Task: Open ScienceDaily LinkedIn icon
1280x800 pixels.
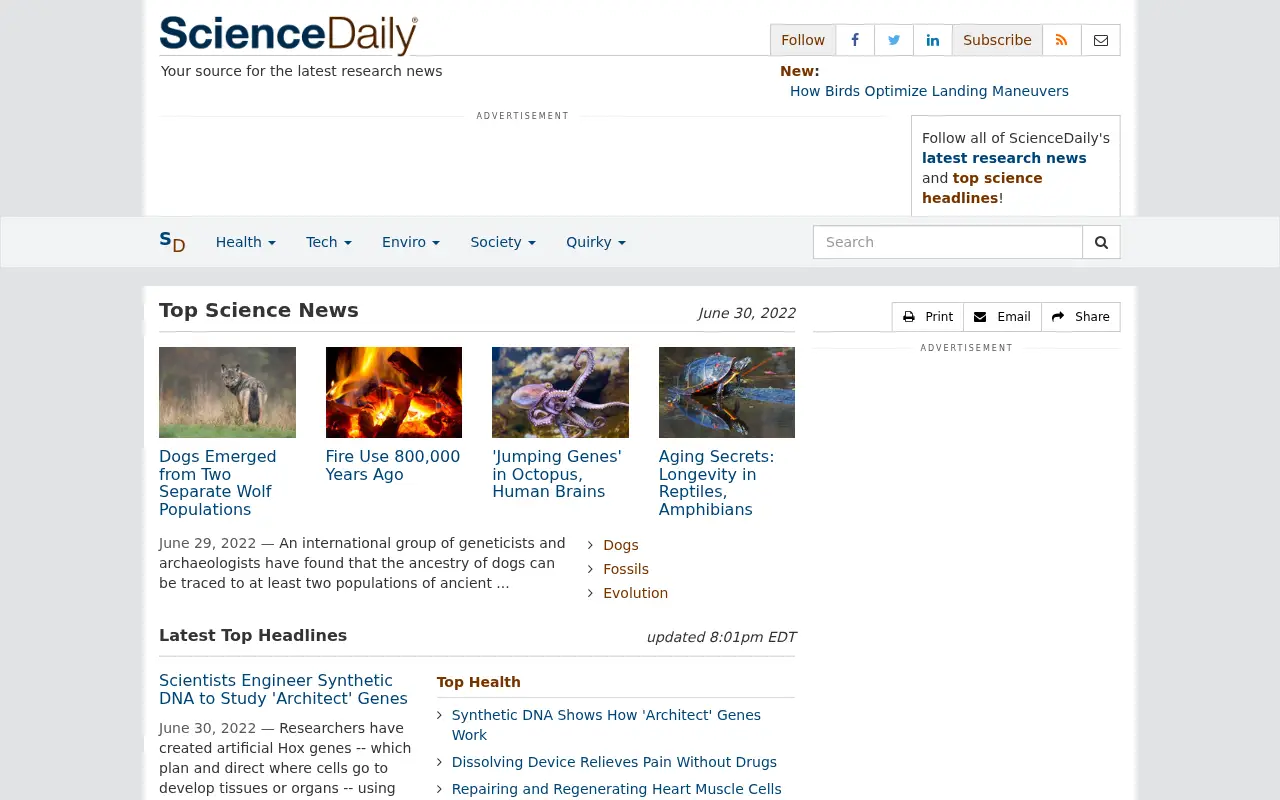Action: point(933,40)
